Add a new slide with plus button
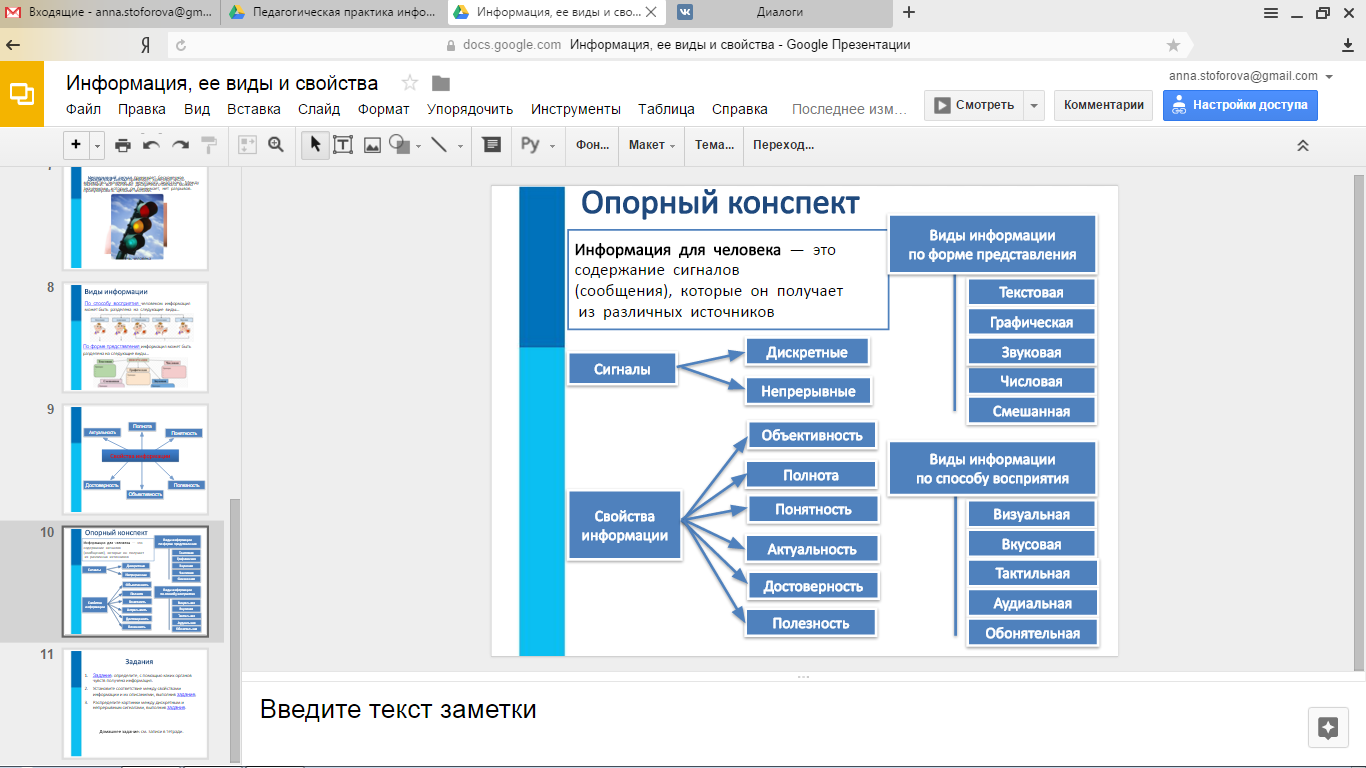 click(x=77, y=145)
